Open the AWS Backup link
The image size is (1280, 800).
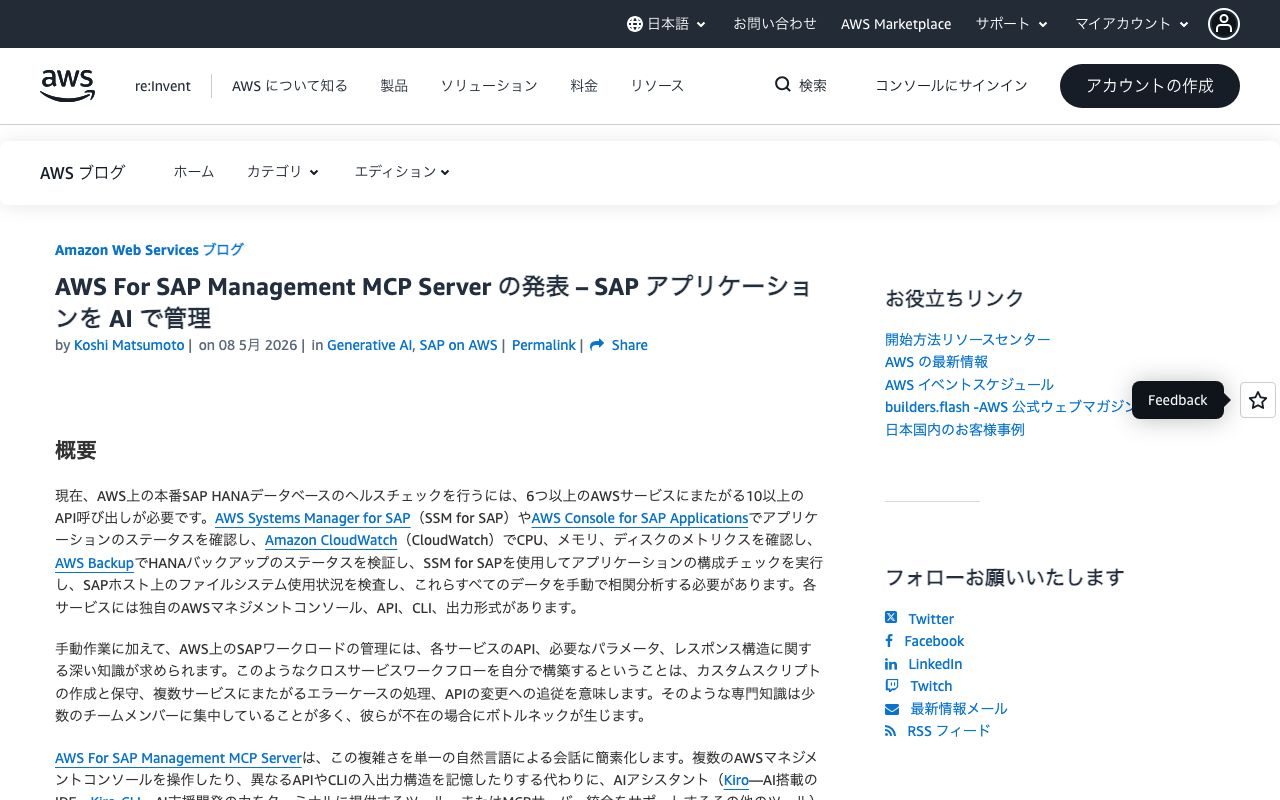[x=94, y=563]
